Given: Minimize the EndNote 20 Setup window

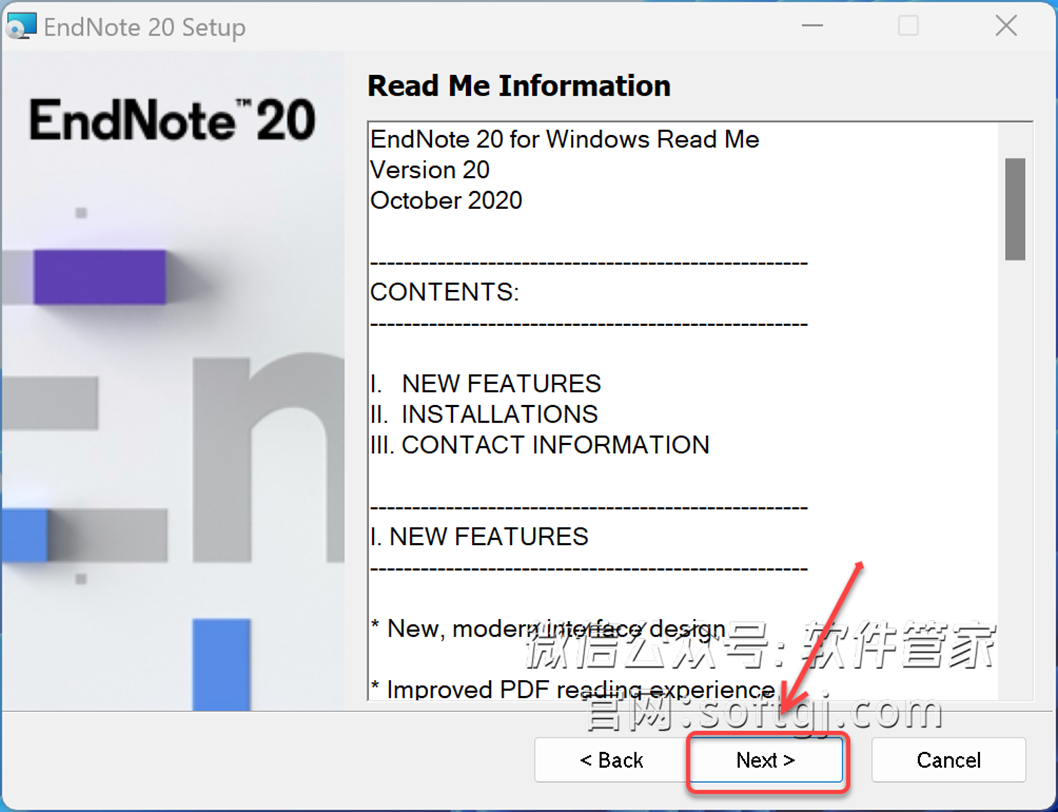Looking at the screenshot, I should pos(812,26).
